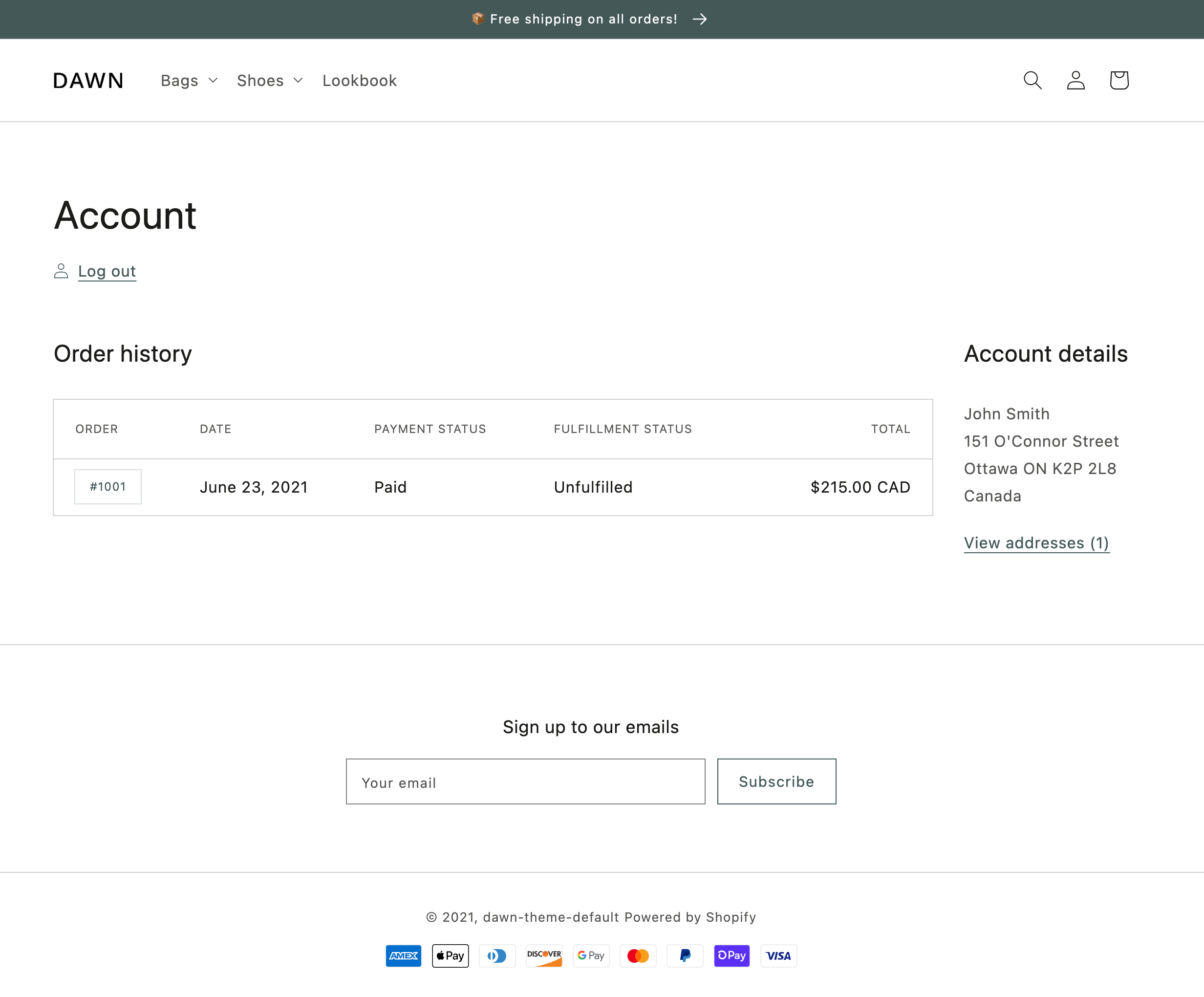Click the account profile icon in header

point(1075,80)
